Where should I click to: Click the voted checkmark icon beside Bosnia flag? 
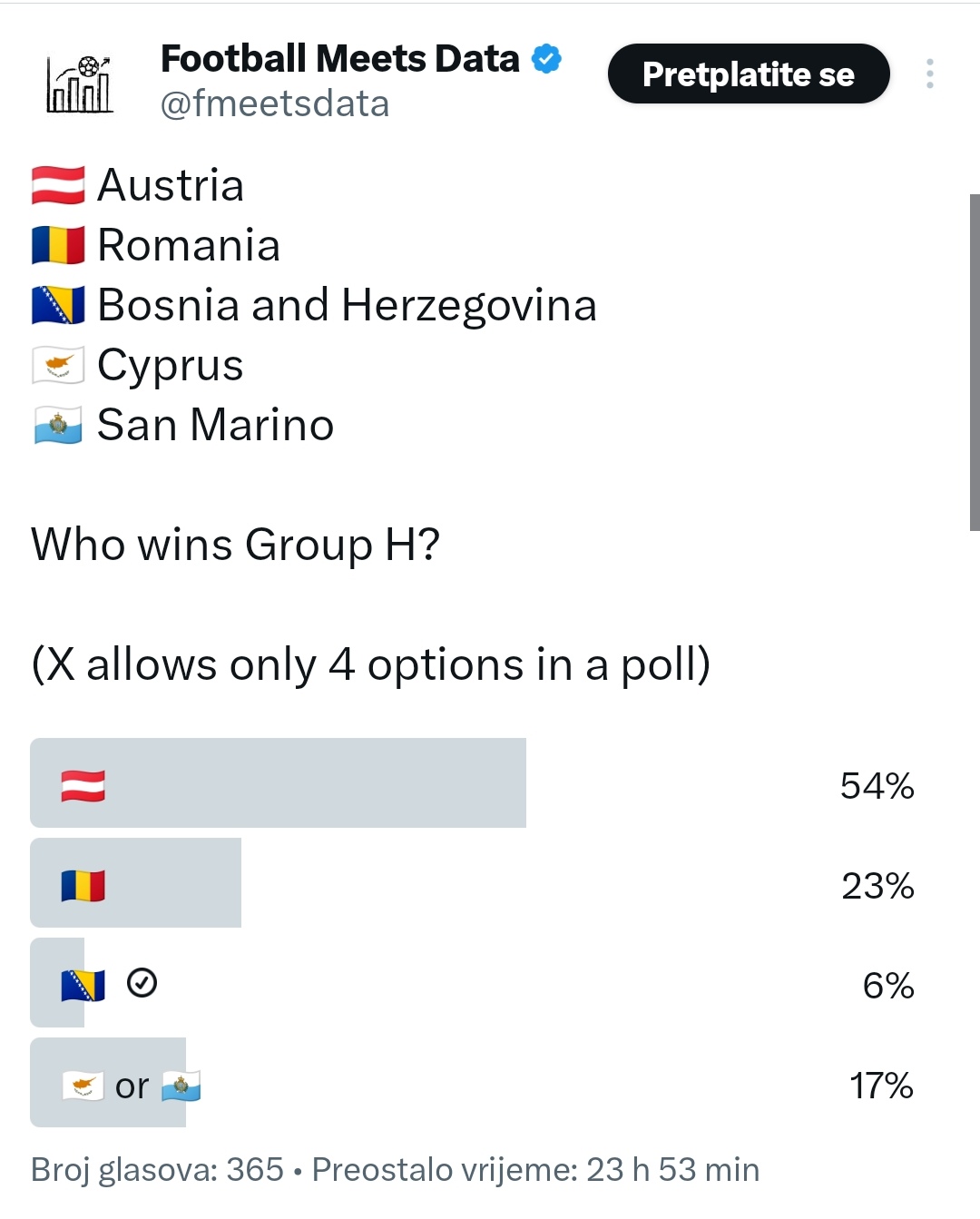tap(142, 983)
